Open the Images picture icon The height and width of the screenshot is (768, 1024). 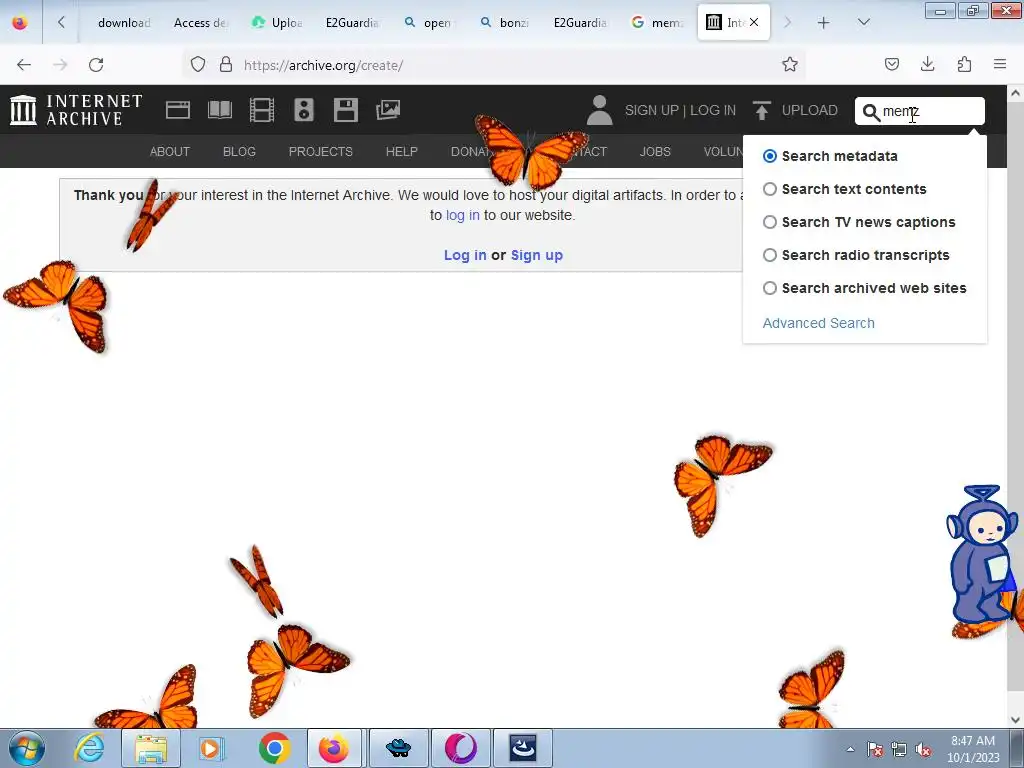(388, 110)
